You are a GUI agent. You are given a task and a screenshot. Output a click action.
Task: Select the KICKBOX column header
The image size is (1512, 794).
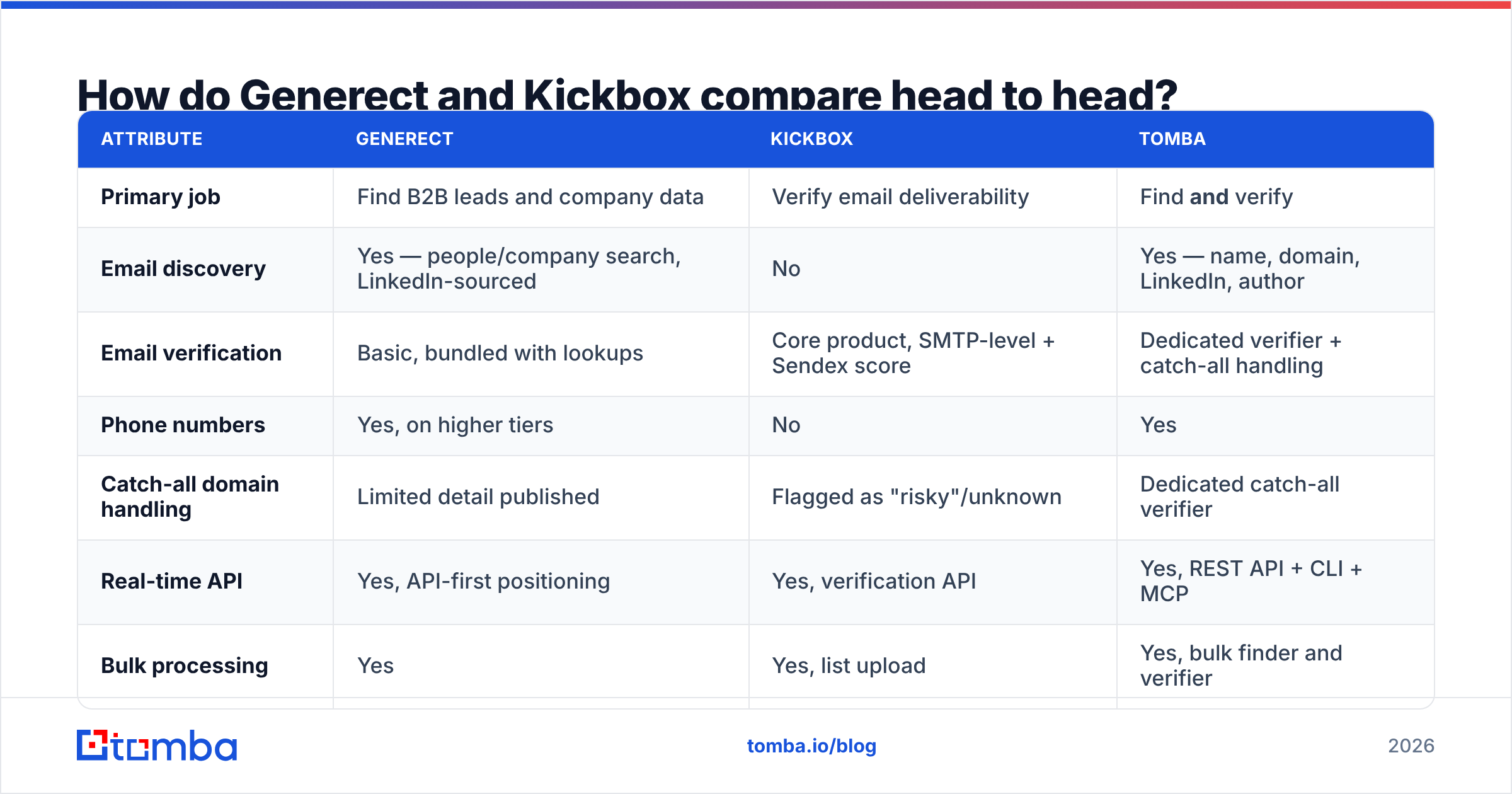coord(811,139)
